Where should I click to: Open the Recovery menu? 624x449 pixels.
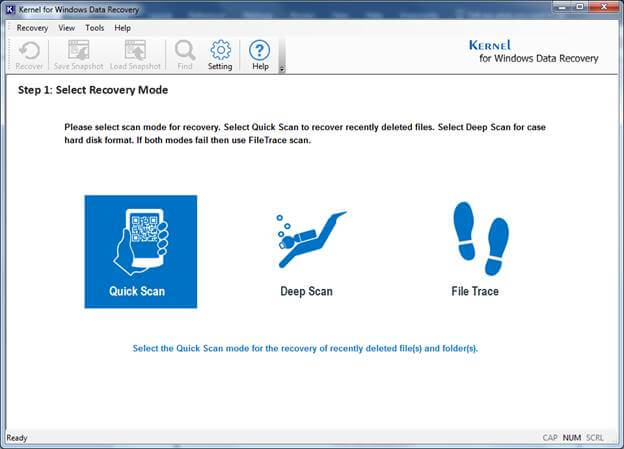[x=32, y=28]
